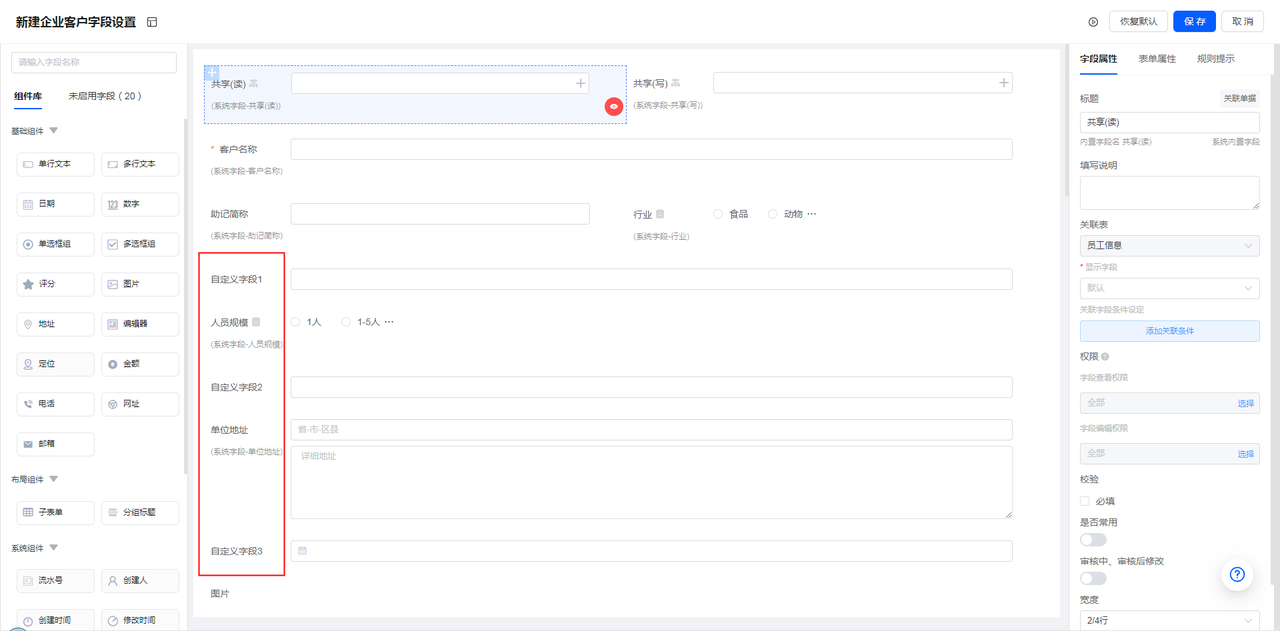Image resolution: width=1280 pixels, height=631 pixels.
Task: Open the blue help question-mark button
Action: pyautogui.click(x=1237, y=574)
